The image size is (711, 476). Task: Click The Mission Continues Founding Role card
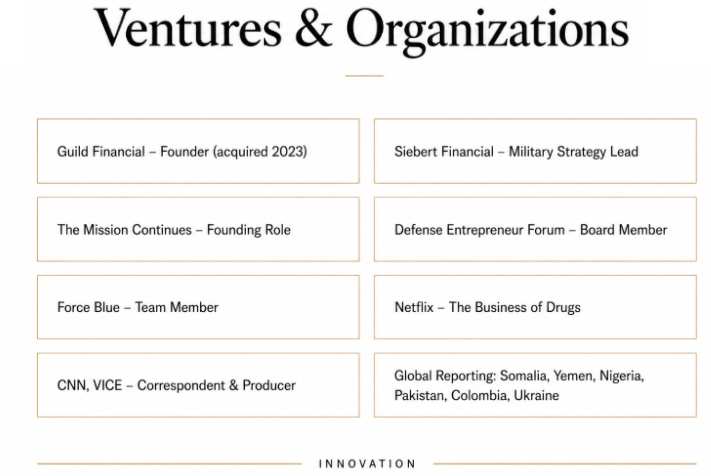pyautogui.click(x=198, y=229)
